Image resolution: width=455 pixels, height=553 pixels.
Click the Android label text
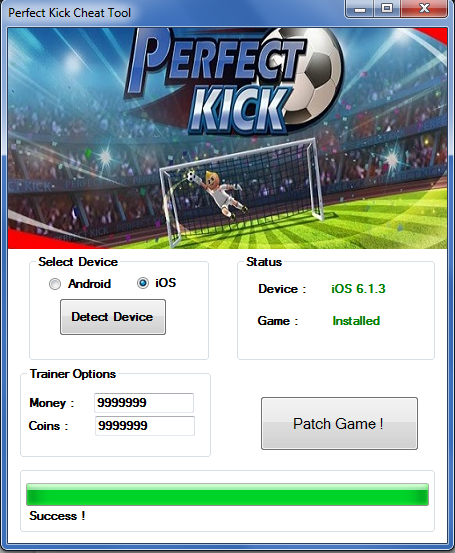[90, 284]
